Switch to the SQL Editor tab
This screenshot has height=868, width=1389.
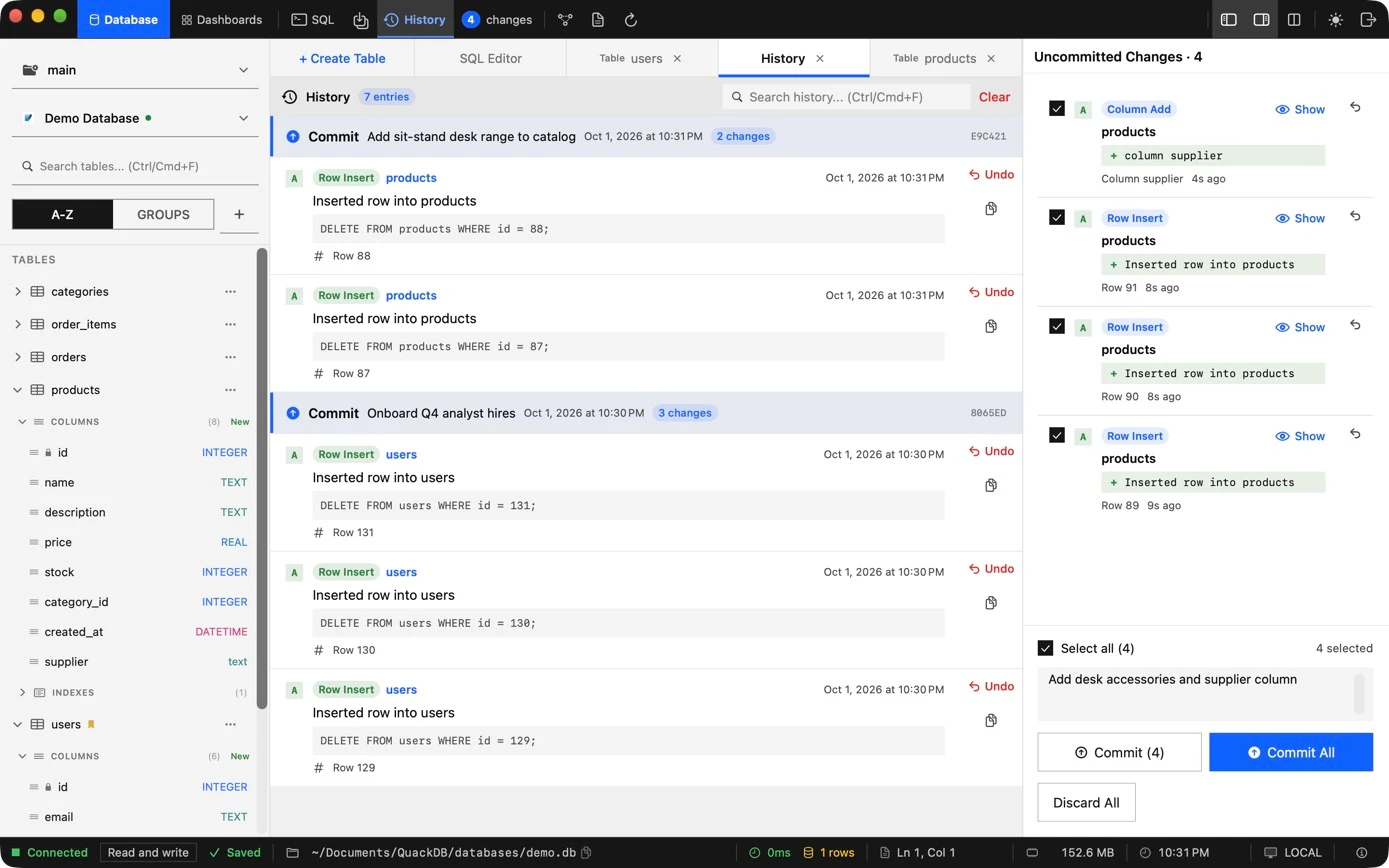pyautogui.click(x=490, y=58)
